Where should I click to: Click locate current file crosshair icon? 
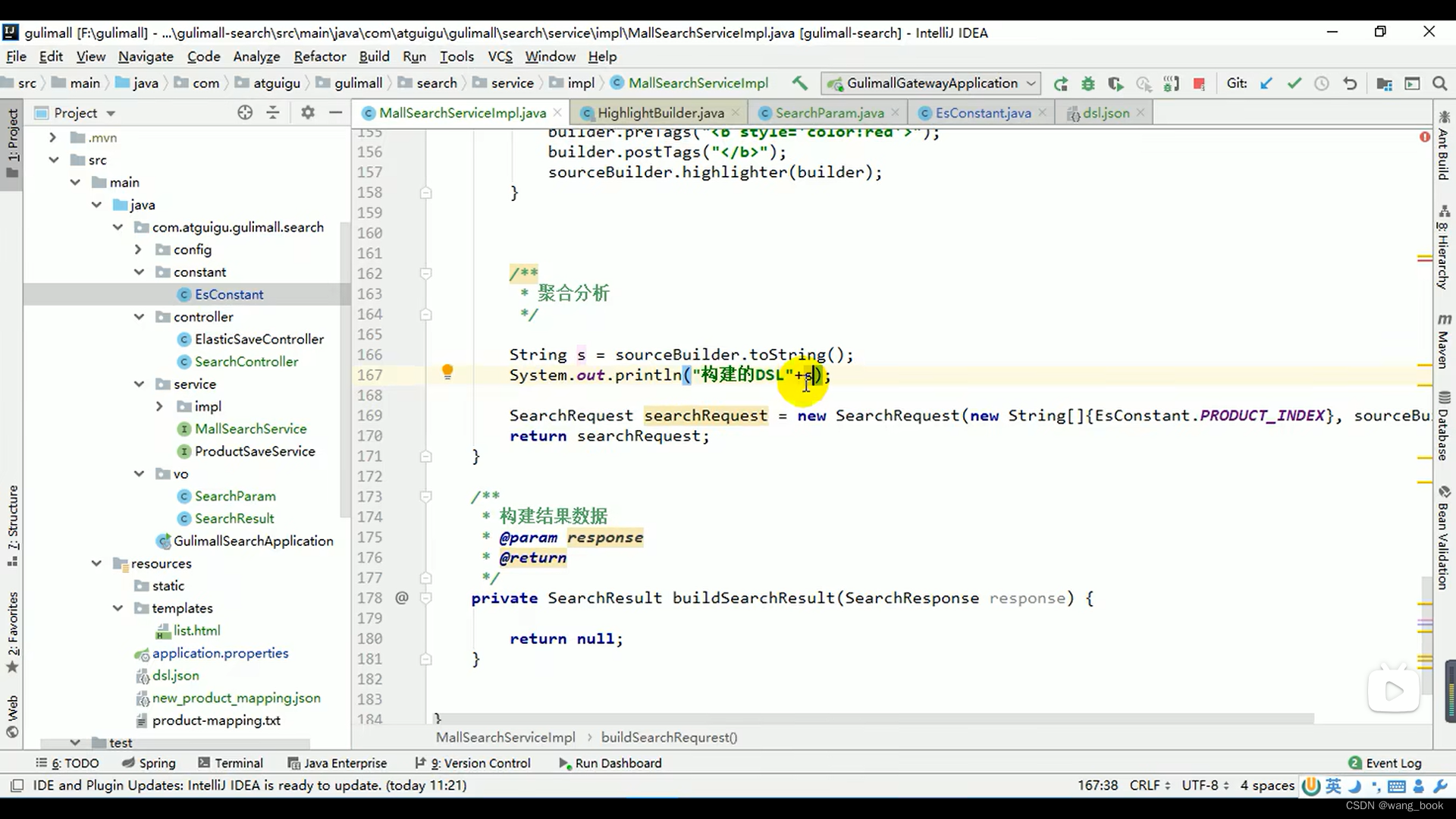tap(244, 112)
